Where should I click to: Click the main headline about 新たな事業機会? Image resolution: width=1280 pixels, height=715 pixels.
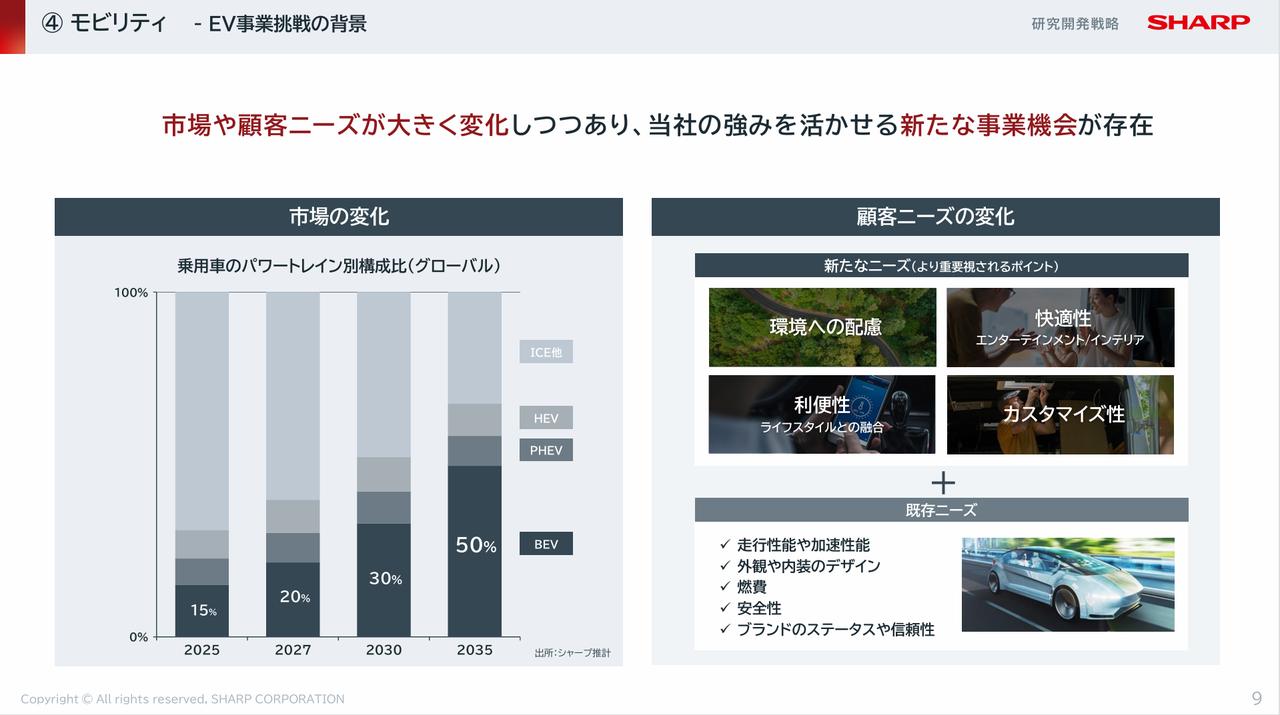point(658,126)
